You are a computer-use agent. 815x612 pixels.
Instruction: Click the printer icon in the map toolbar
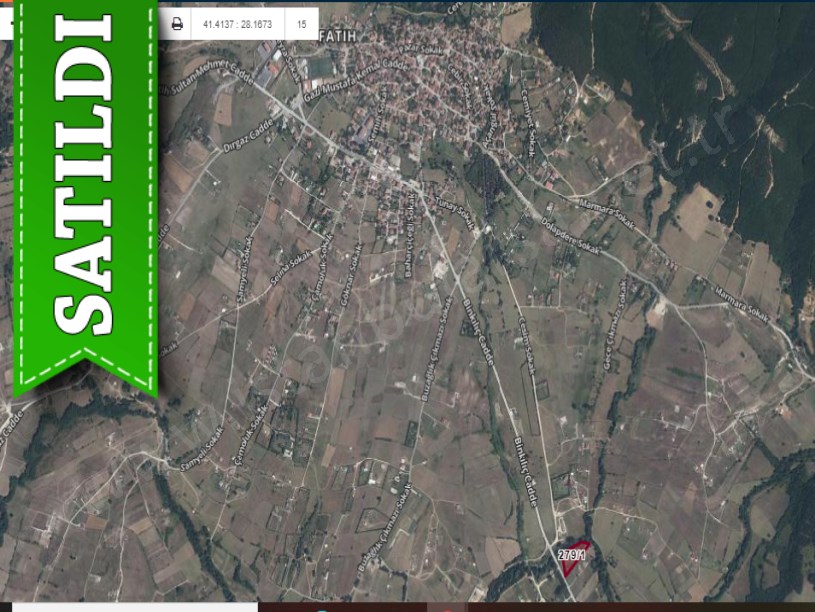[x=177, y=23]
